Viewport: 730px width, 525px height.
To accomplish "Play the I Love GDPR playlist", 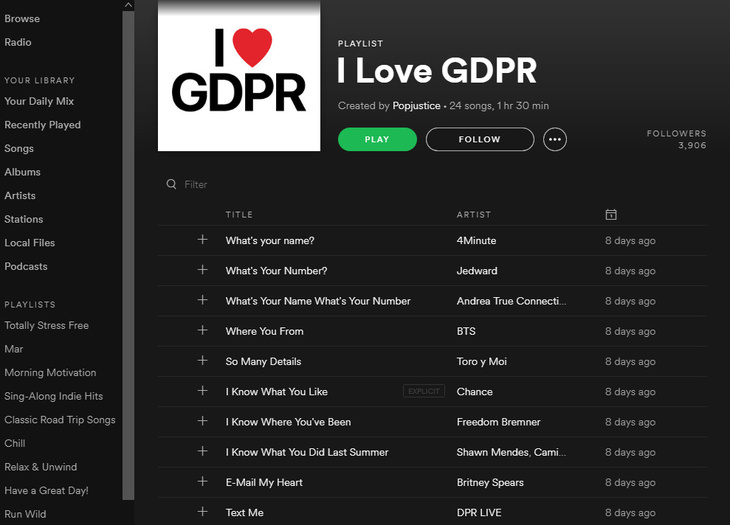I will coord(377,139).
